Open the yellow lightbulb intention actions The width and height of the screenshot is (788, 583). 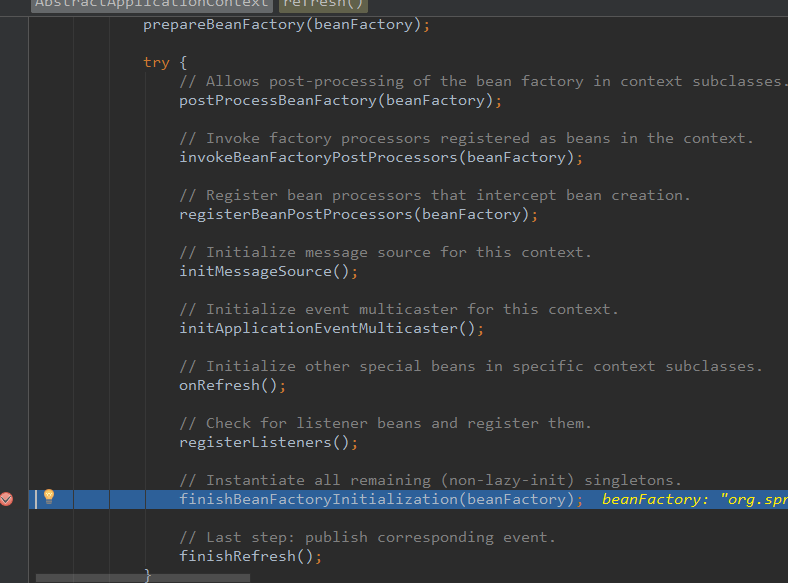(48, 498)
